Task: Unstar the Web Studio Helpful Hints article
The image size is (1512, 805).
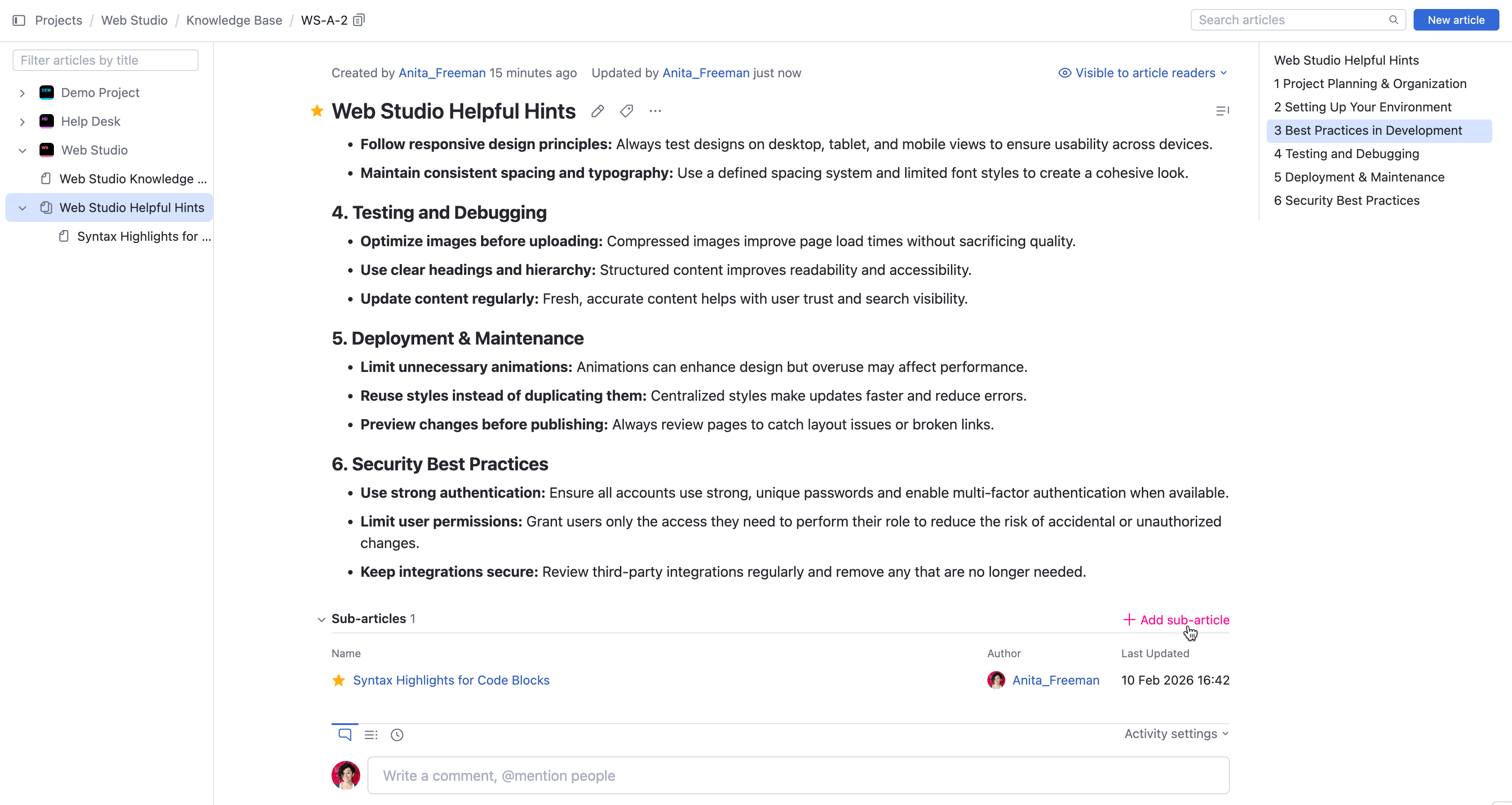Action: 317,111
